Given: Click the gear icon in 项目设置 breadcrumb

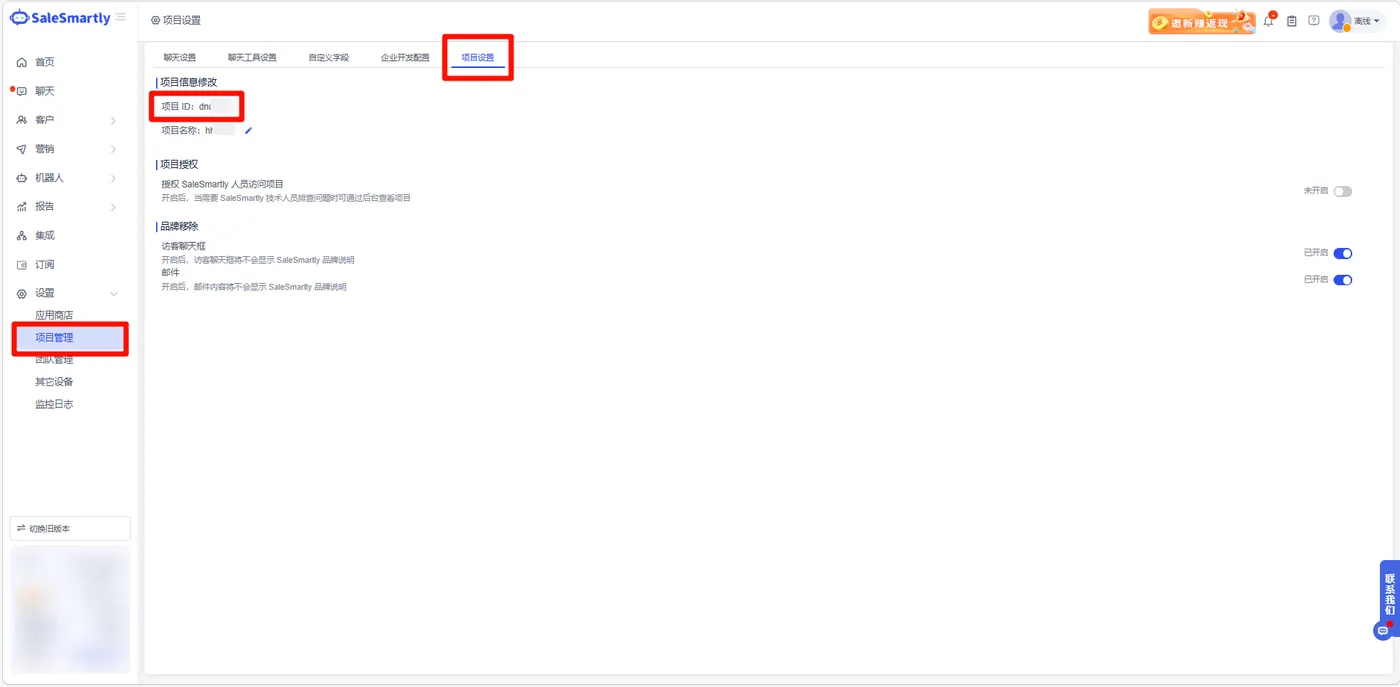Looking at the screenshot, I should click(155, 20).
